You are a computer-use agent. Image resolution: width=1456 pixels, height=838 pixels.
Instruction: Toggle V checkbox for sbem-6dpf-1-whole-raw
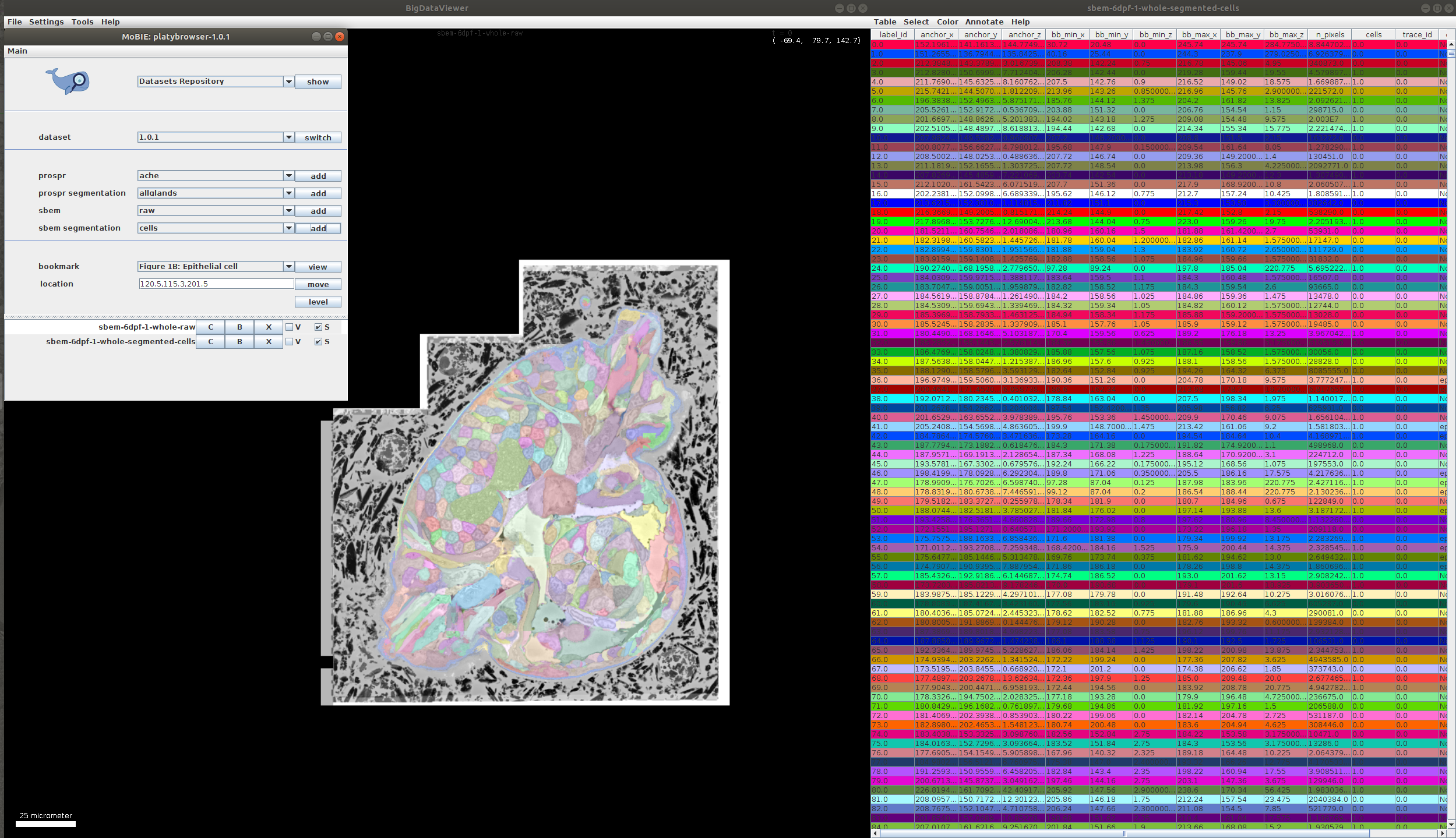(289, 327)
